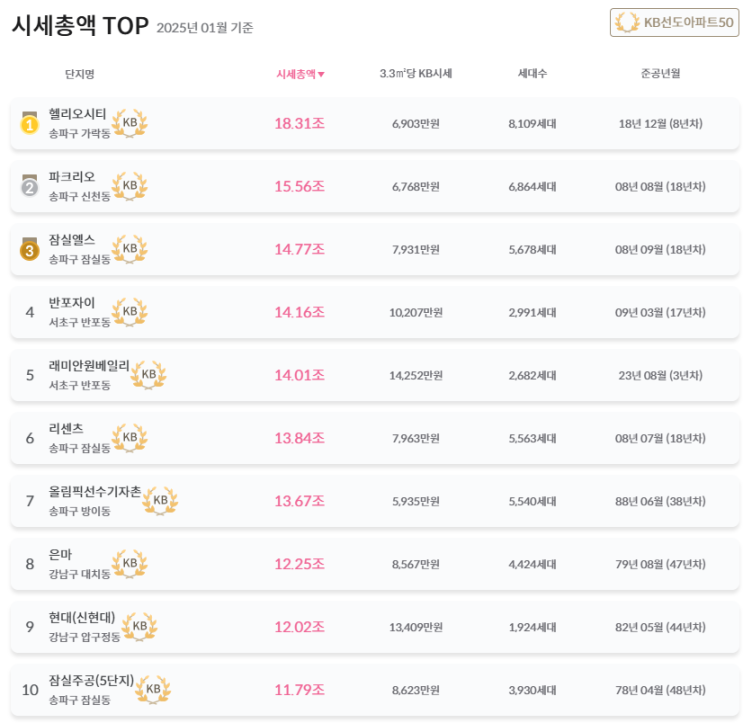Click the 세대수 column header
This screenshot has height=723, width=743.
tap(532, 74)
